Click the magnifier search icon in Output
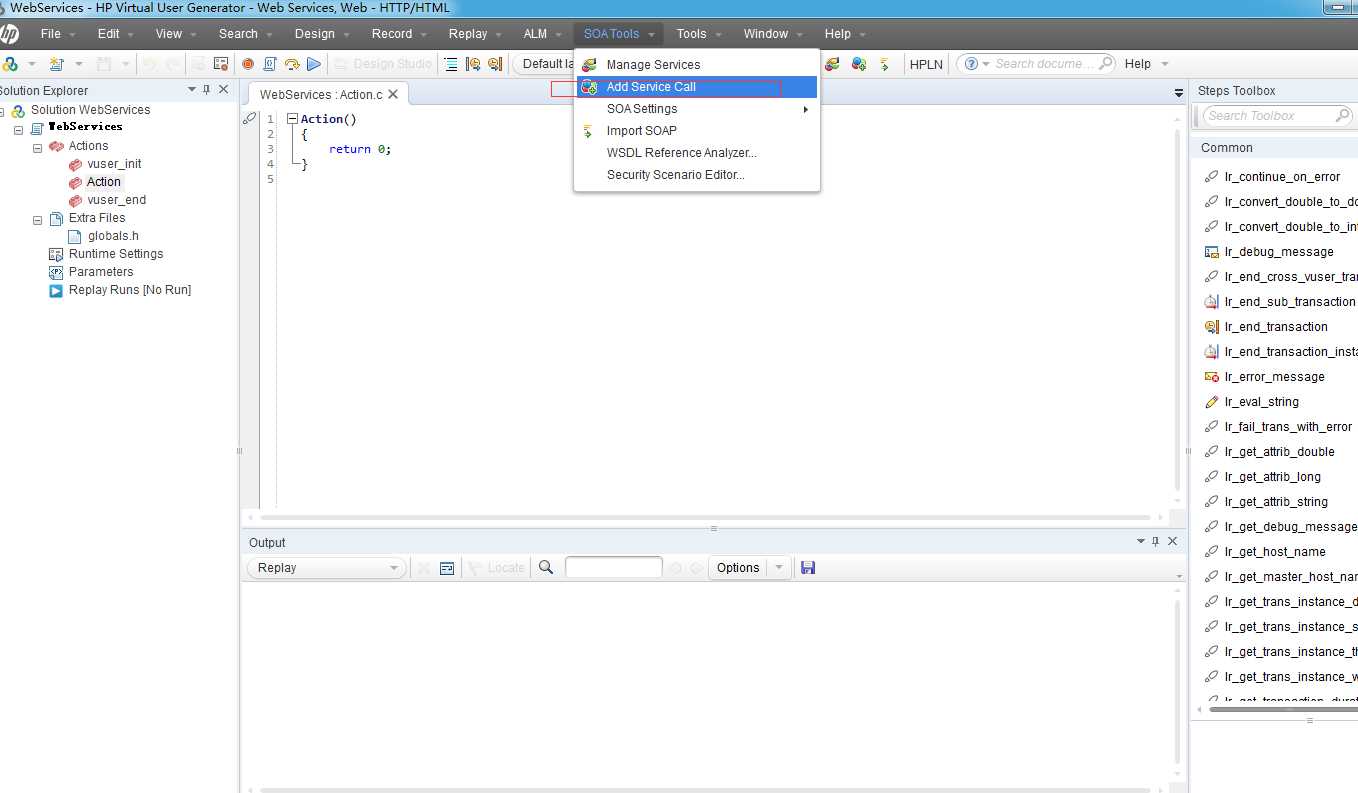 pyautogui.click(x=546, y=568)
